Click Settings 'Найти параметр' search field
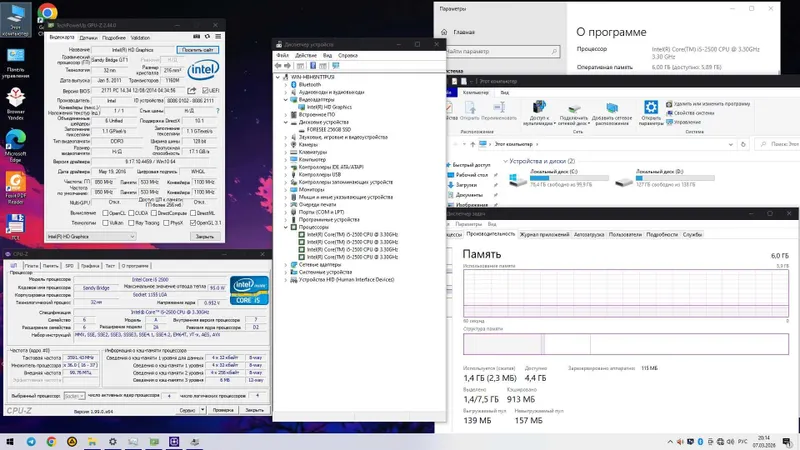This screenshot has height=450, width=800. pyautogui.click(x=502, y=52)
